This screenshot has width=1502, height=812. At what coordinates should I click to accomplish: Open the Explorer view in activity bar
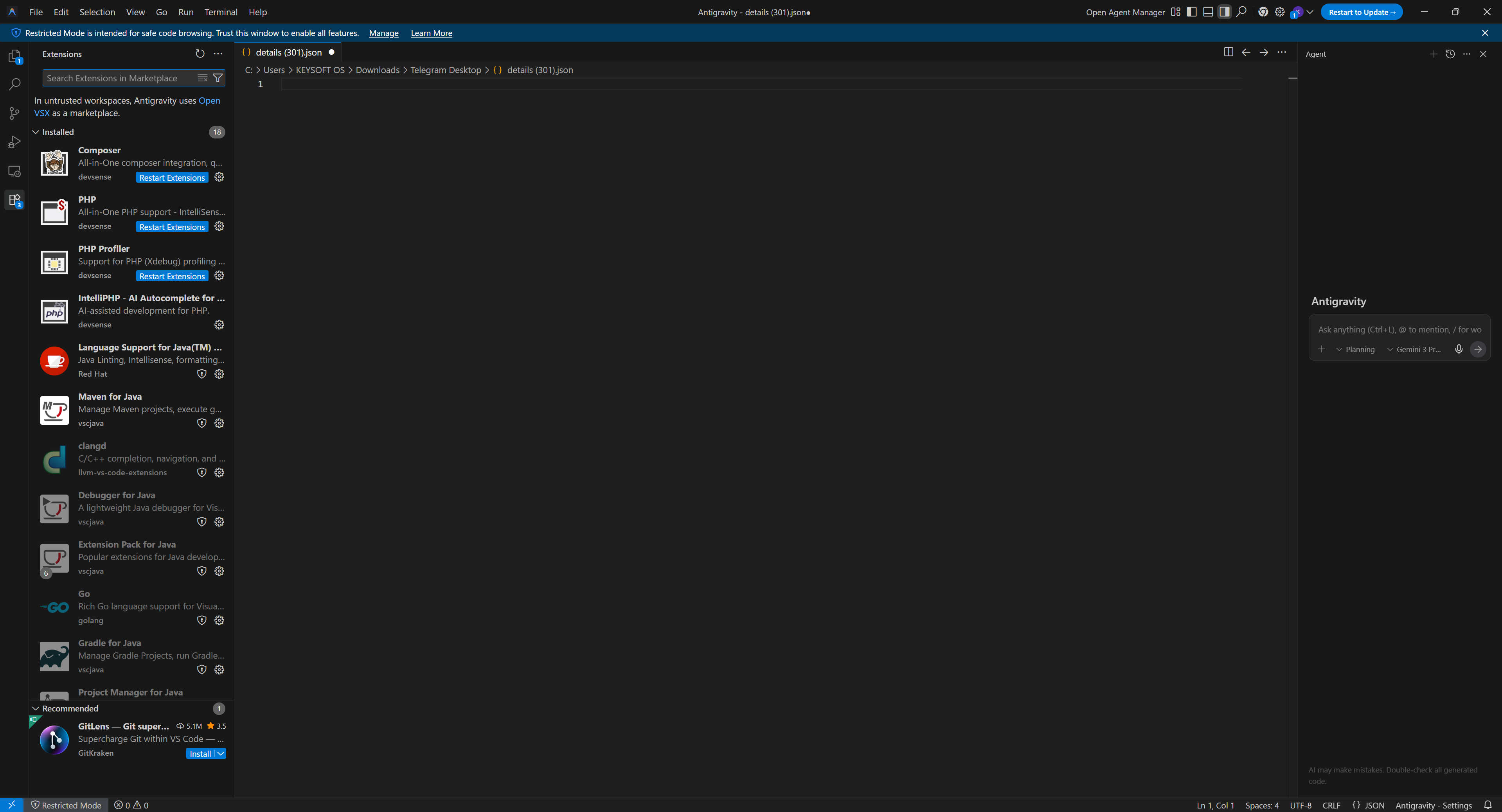(x=14, y=56)
